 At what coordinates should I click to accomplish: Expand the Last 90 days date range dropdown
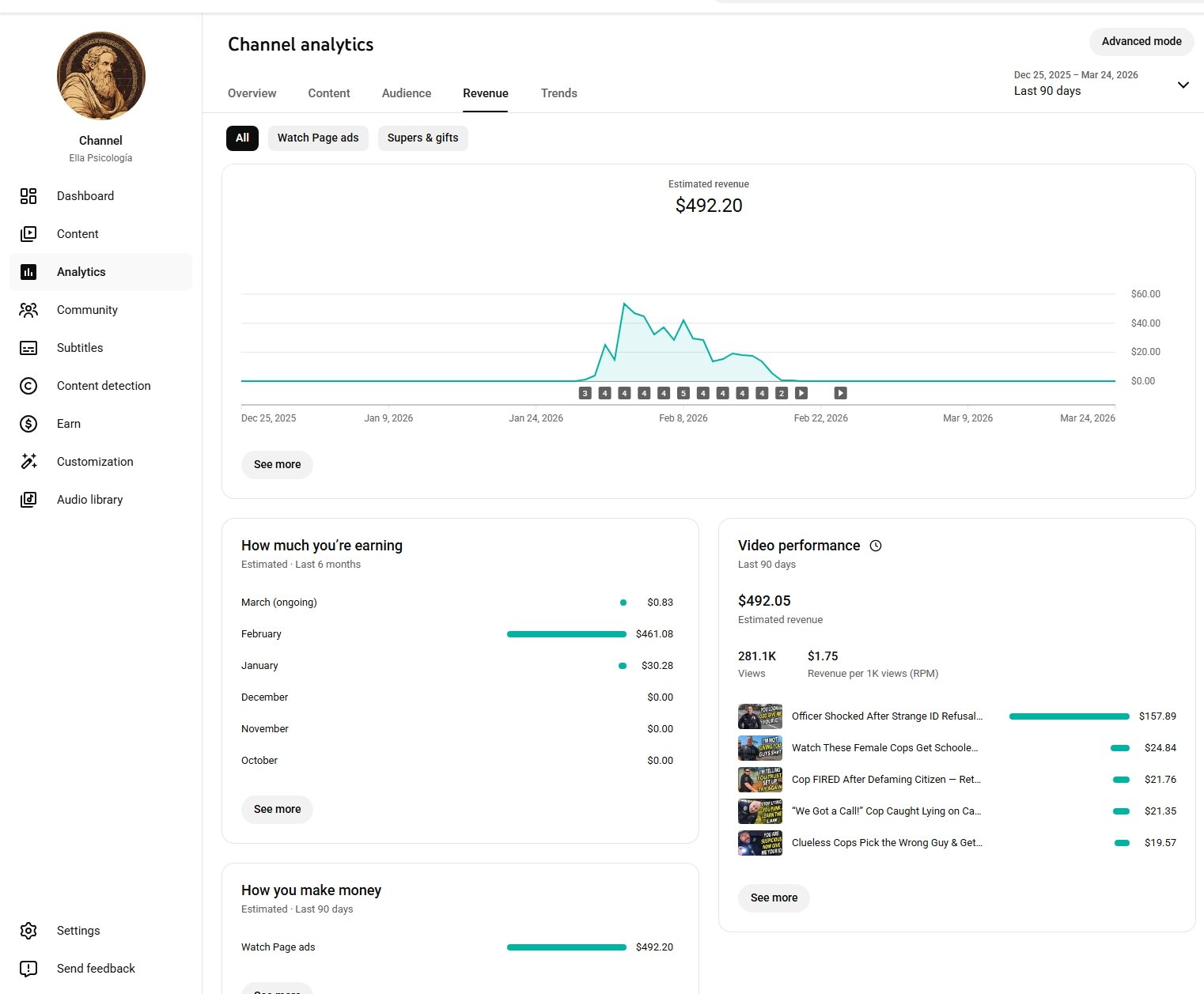(1183, 85)
